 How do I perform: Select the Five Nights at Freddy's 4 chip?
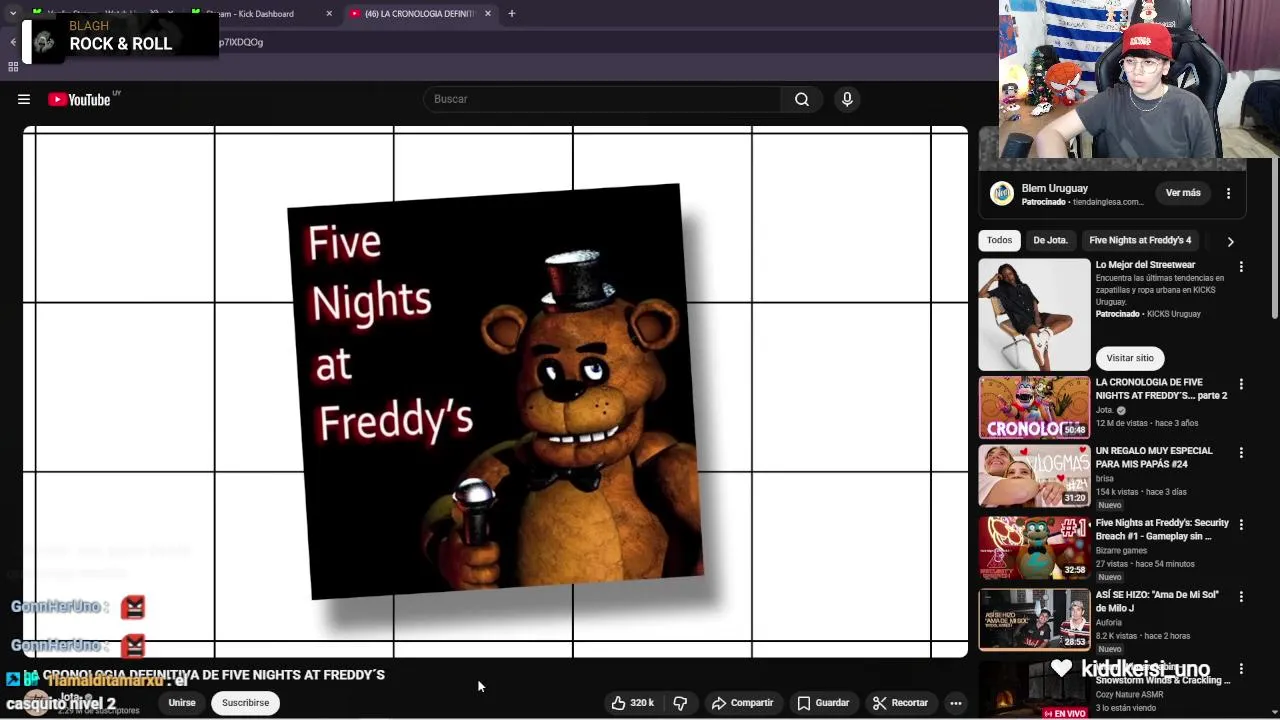point(1140,240)
